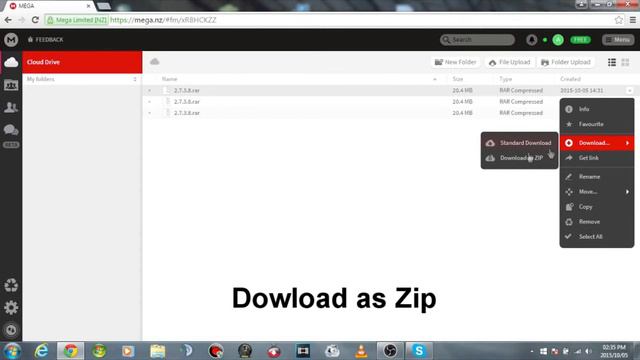Choose Remove in context menu

[x=597, y=222]
